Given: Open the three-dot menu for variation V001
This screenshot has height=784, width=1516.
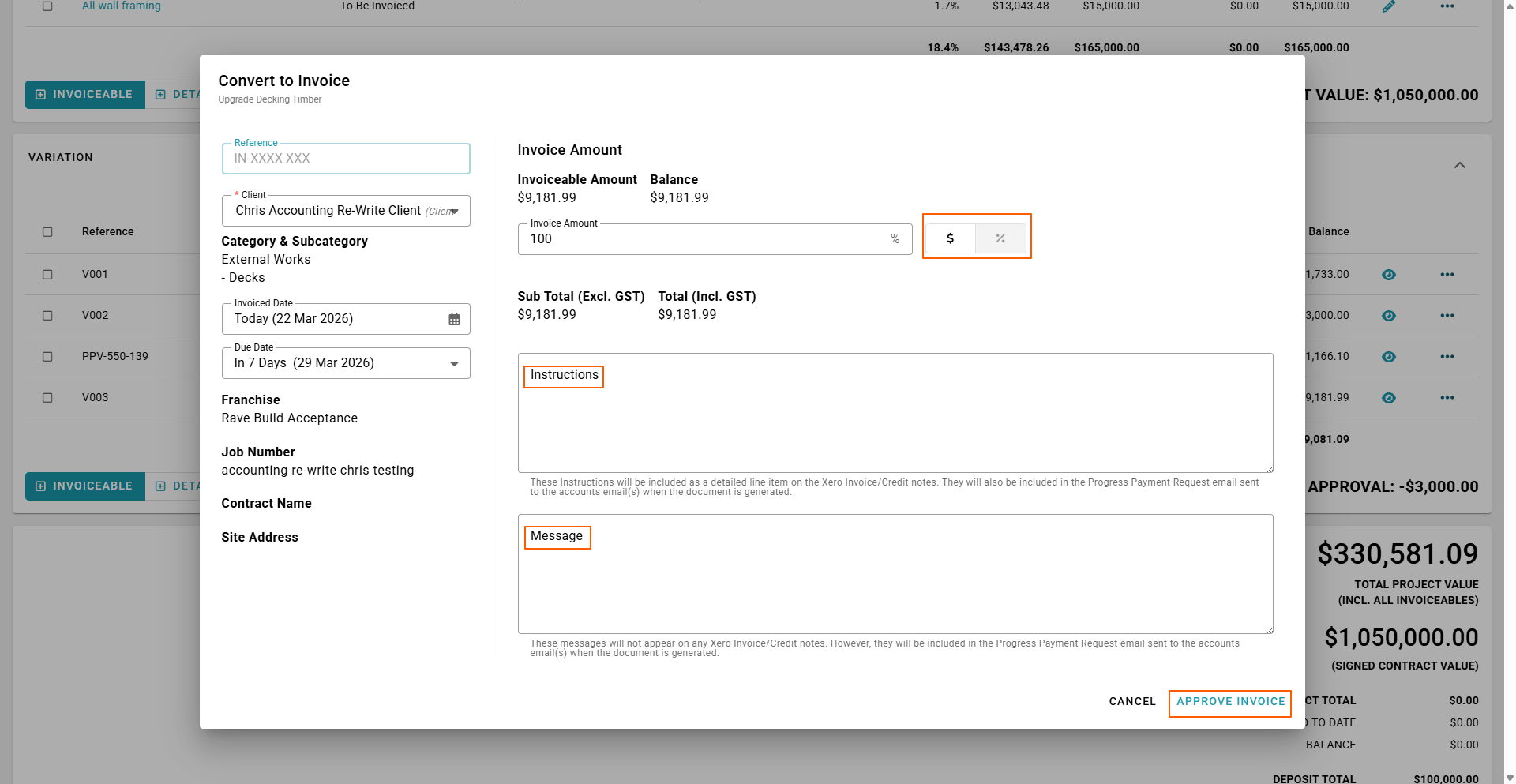Looking at the screenshot, I should coord(1447,275).
